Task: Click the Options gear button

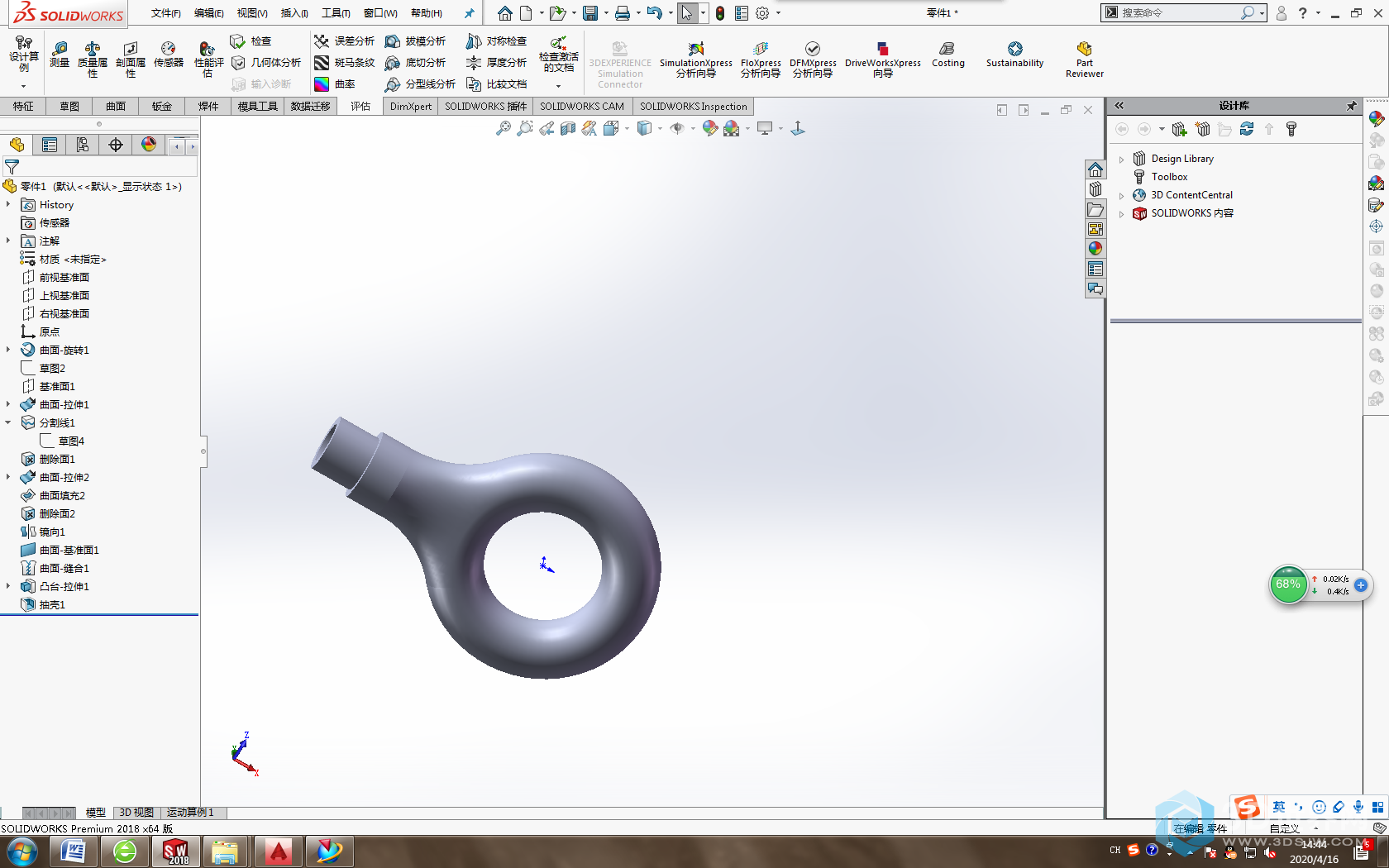Action: pos(762,13)
